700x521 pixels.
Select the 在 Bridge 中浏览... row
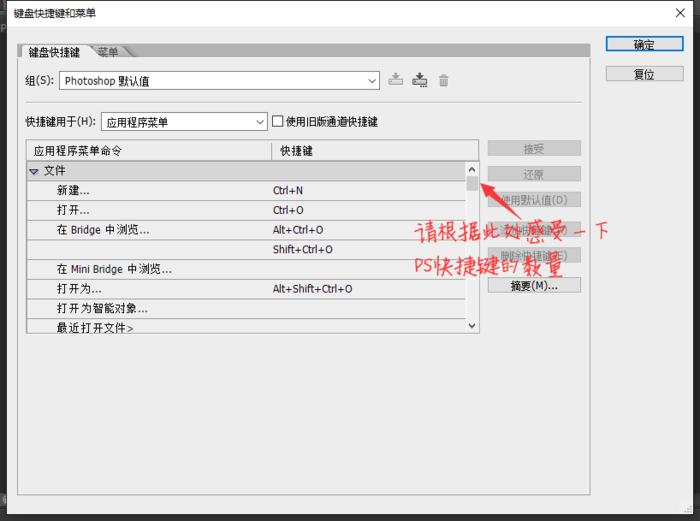coord(246,230)
